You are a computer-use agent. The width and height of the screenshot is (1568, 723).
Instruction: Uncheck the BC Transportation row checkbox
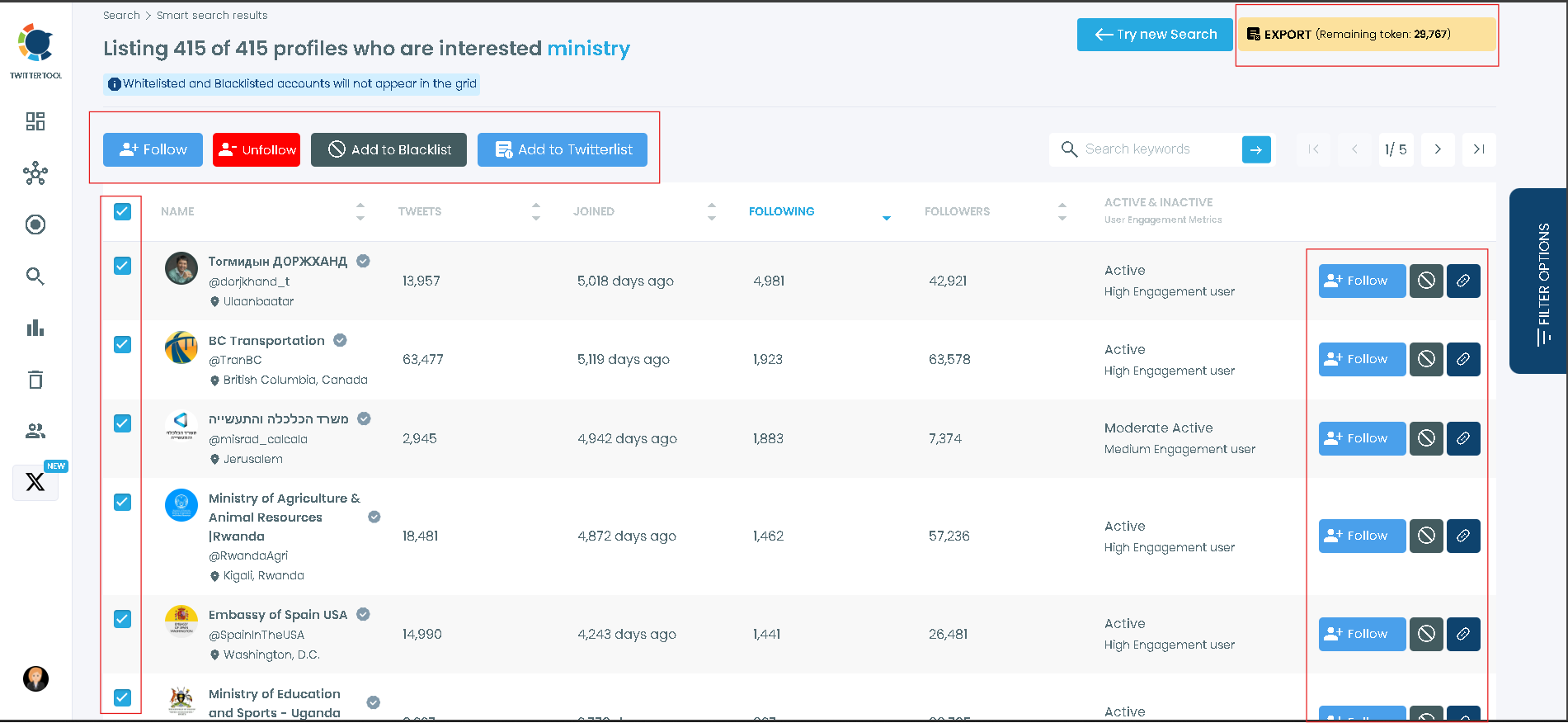122,344
